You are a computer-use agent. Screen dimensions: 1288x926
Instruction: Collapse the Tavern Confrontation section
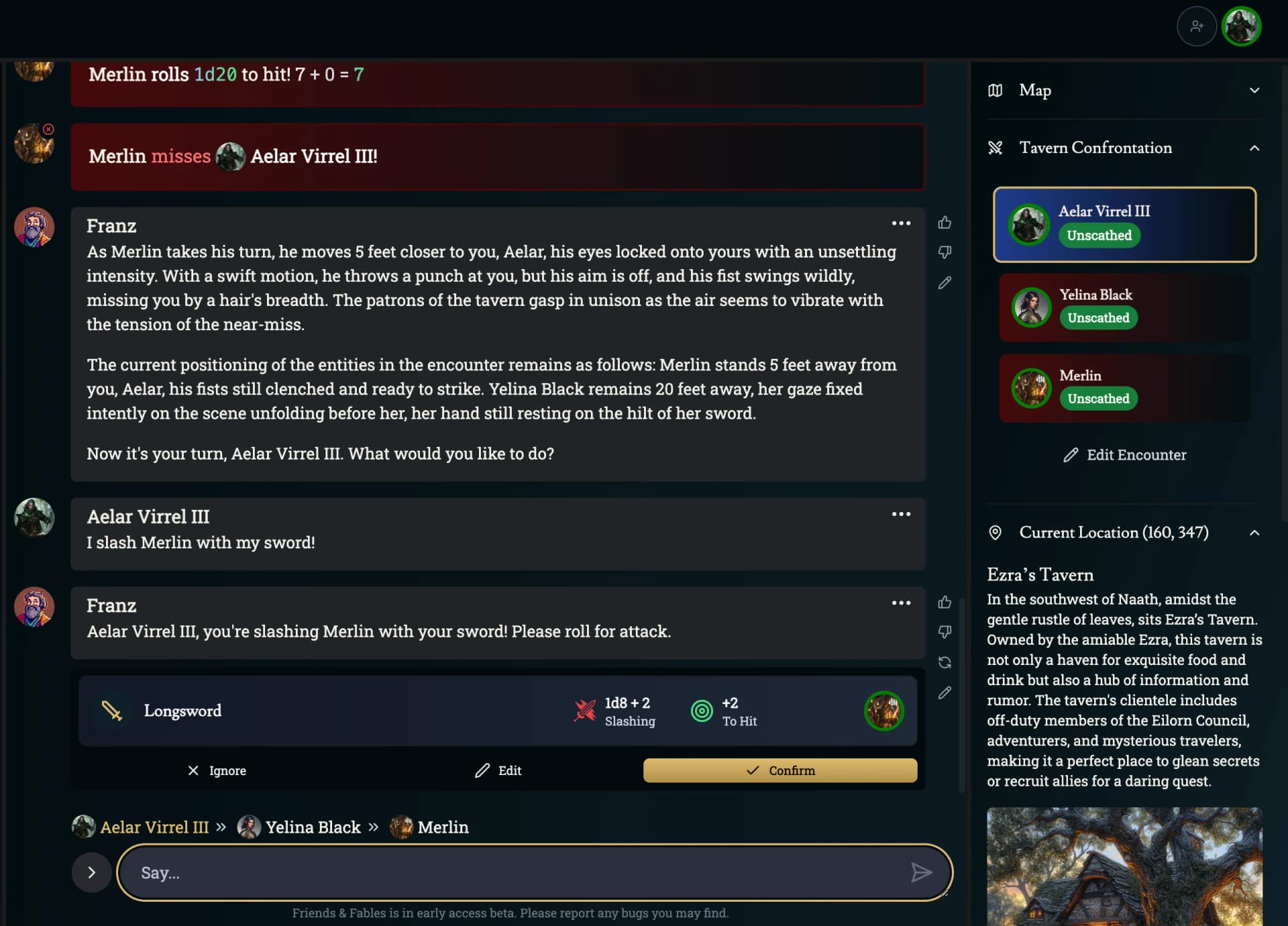pos(1254,148)
